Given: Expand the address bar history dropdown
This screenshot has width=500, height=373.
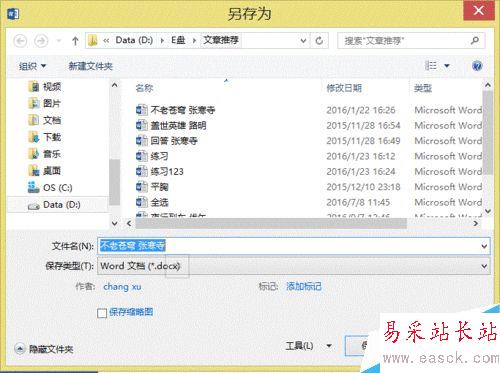Looking at the screenshot, I should pyautogui.click(x=303, y=41).
